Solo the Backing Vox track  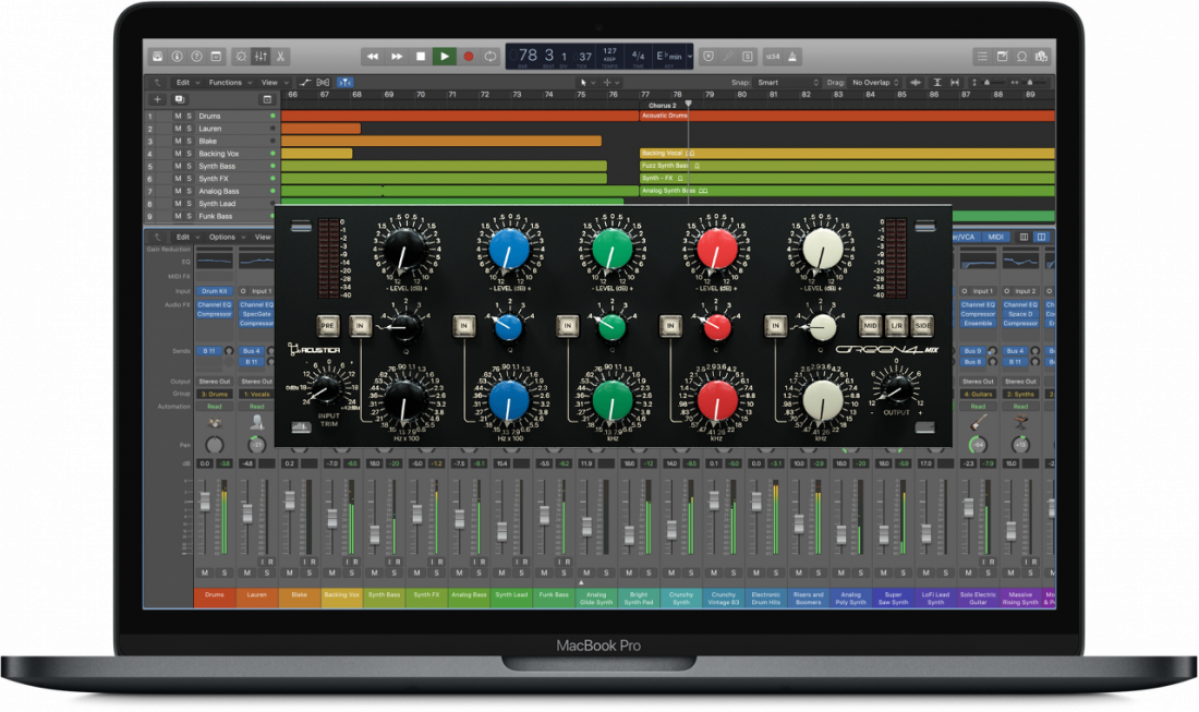pos(188,154)
